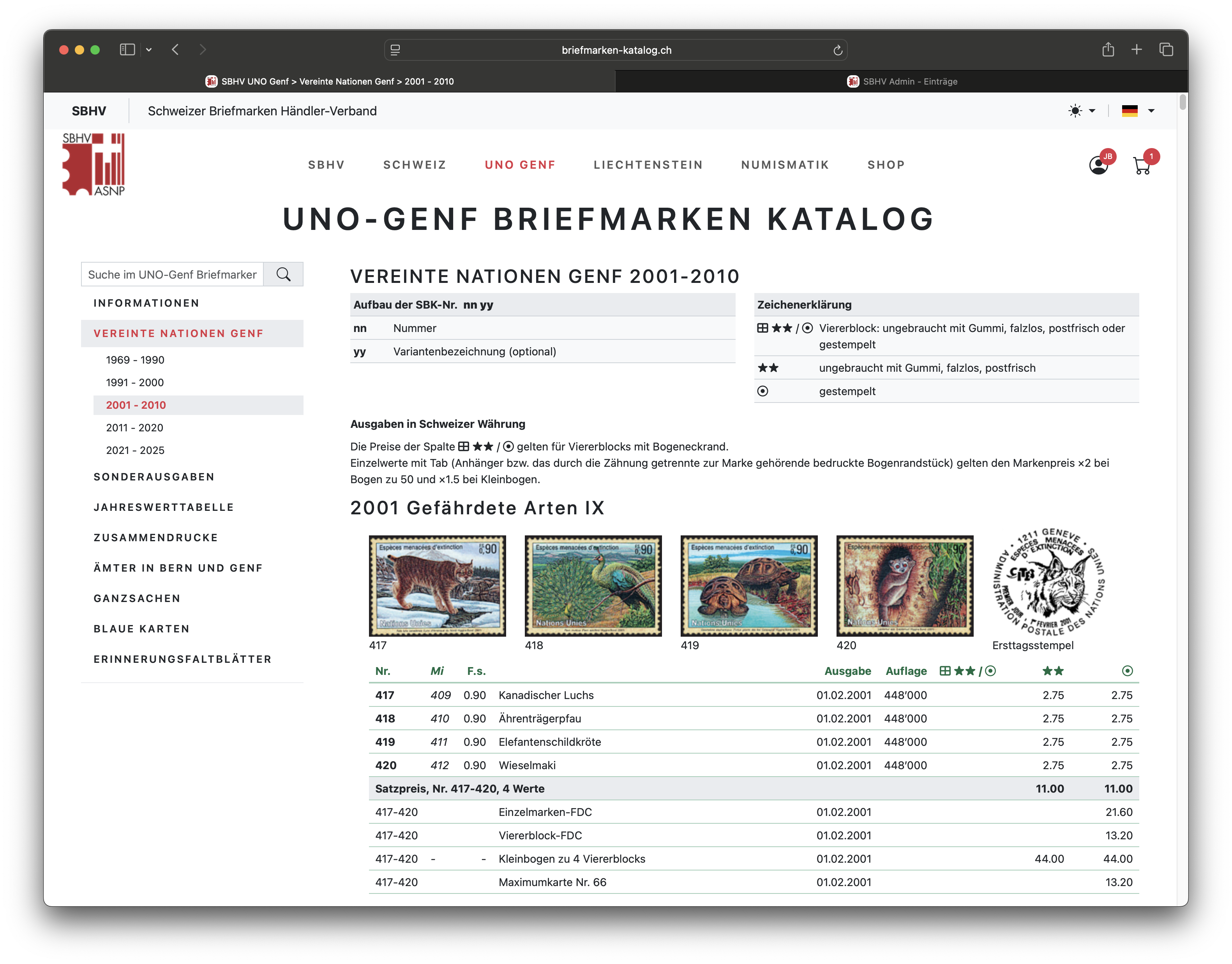Open the German flag language dropdown

click(x=1138, y=111)
